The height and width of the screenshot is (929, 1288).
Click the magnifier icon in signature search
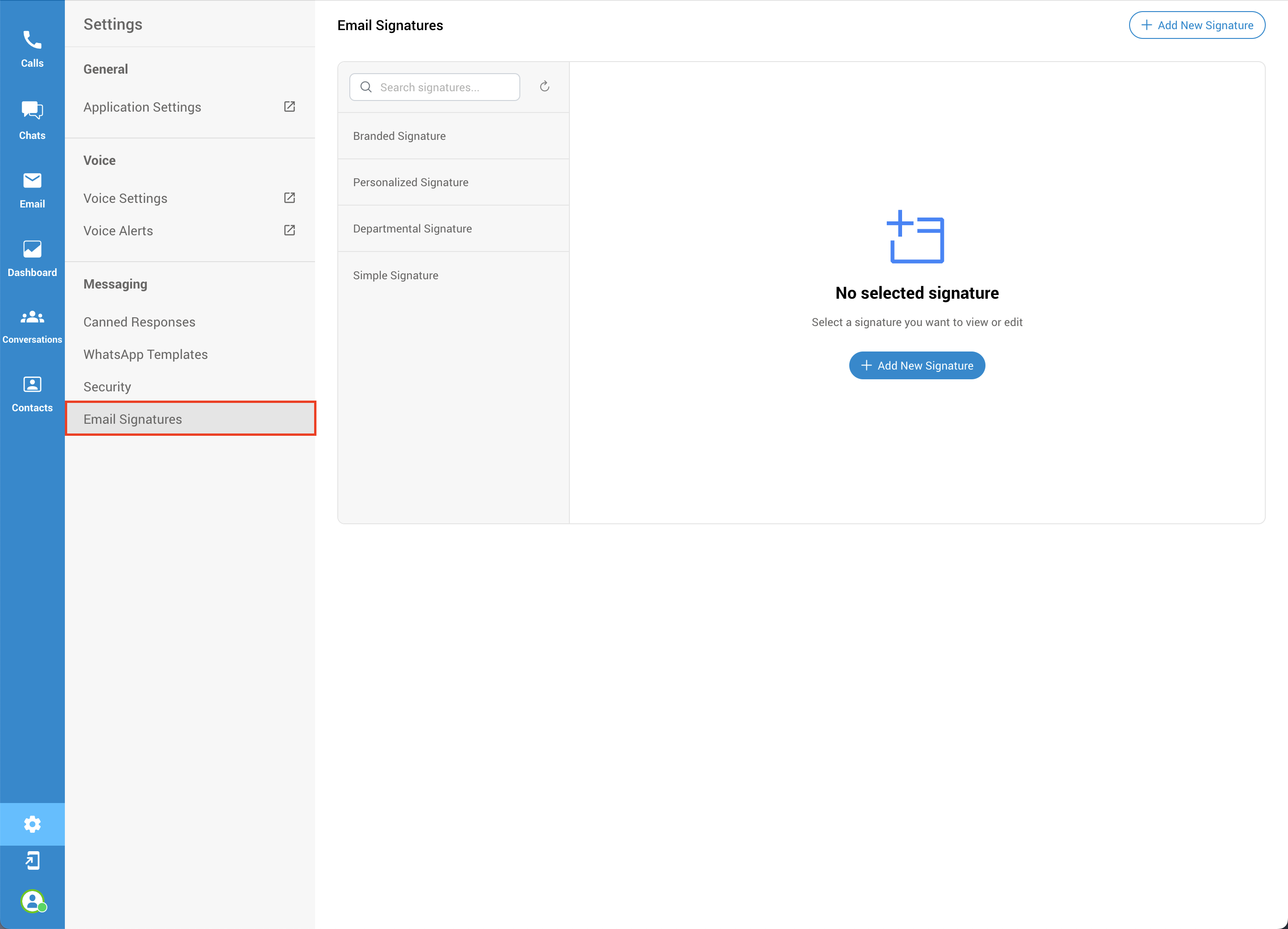(366, 87)
